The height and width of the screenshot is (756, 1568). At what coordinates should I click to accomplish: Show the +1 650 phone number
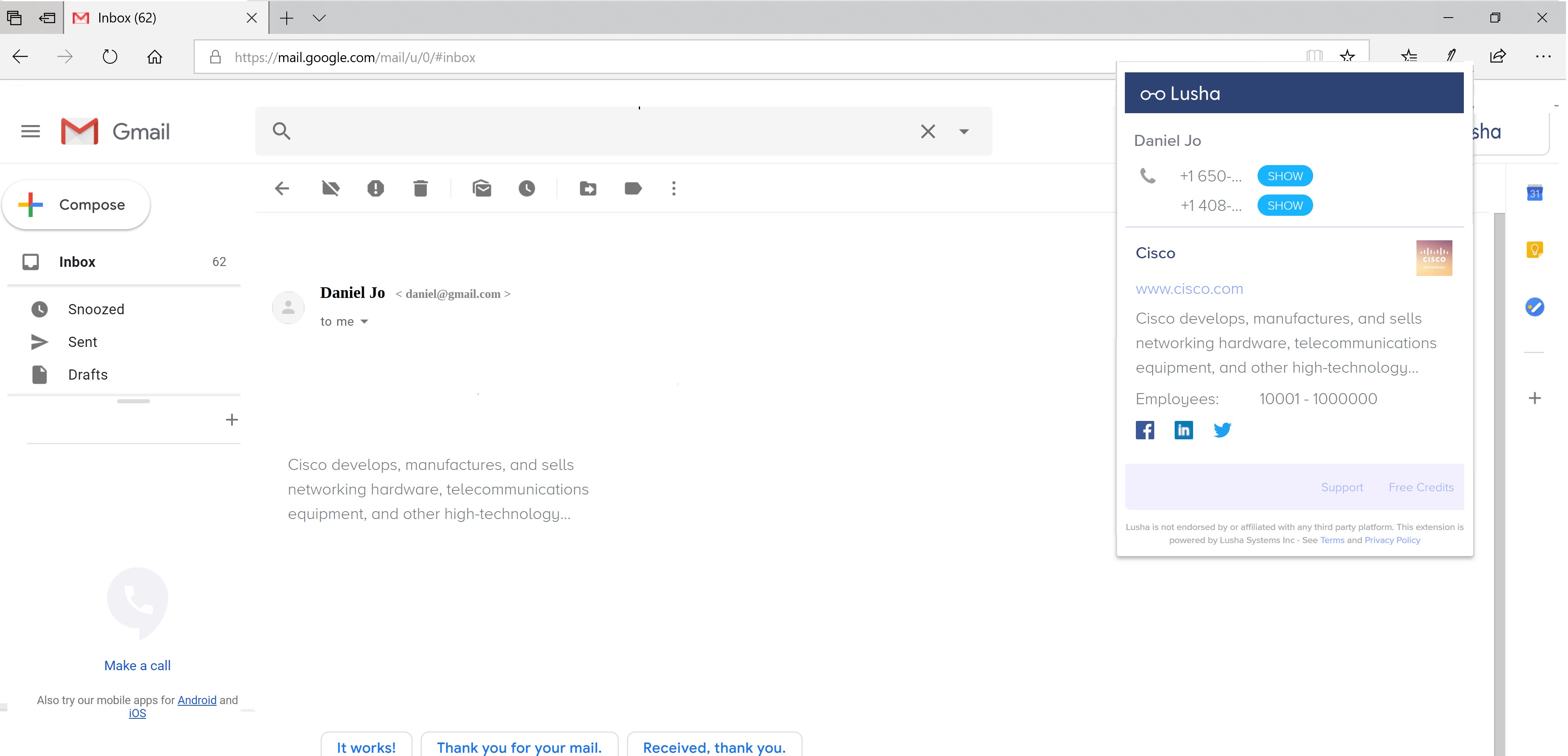point(1285,176)
